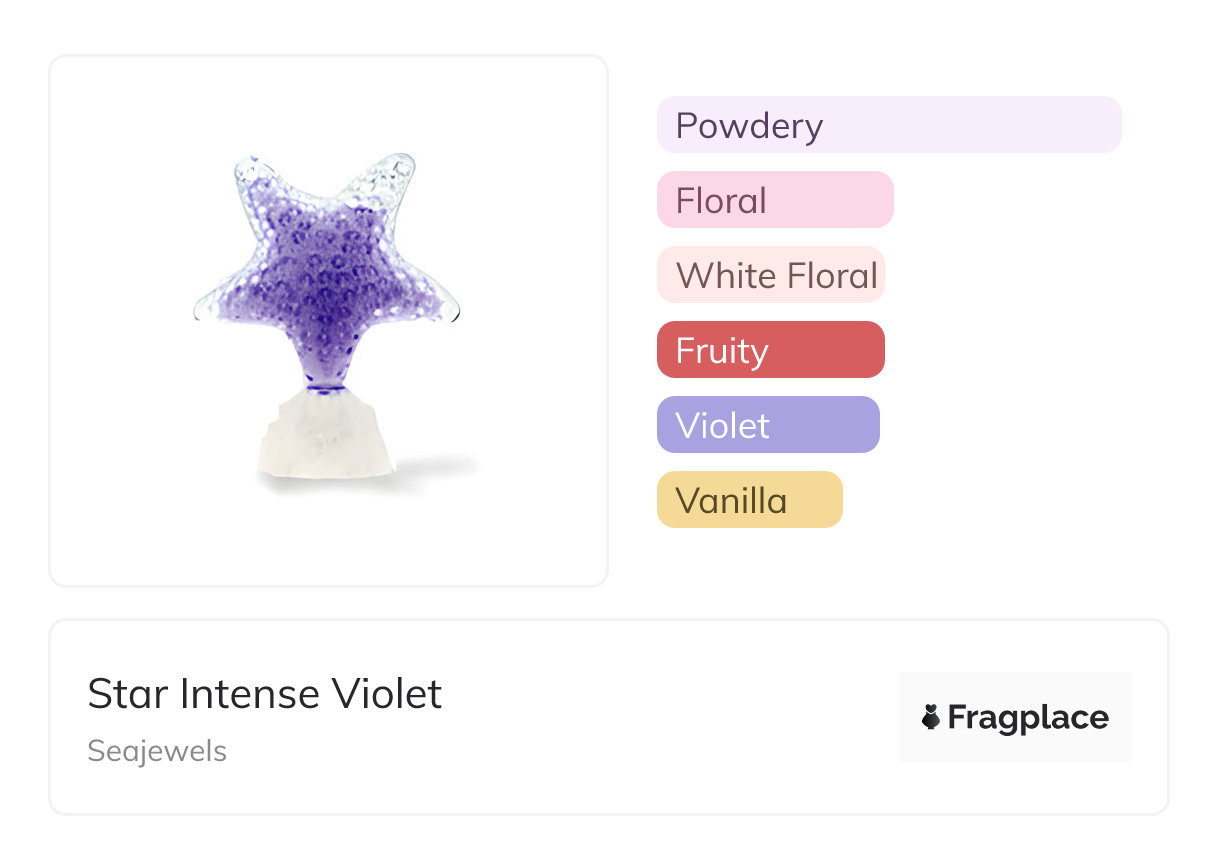The image size is (1218, 864).
Task: Click the word Vanilla in the bottom bar
Action: [x=731, y=501]
